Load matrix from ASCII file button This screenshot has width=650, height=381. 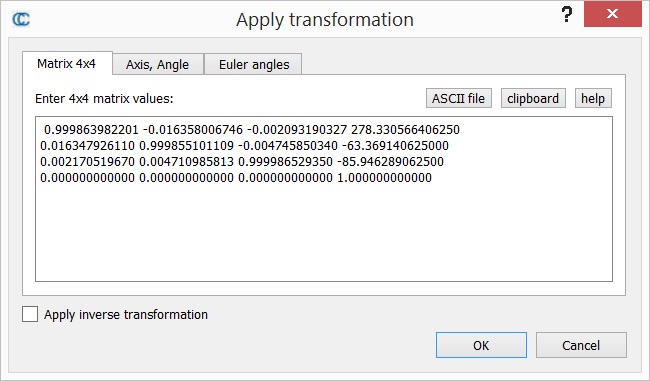click(x=458, y=98)
